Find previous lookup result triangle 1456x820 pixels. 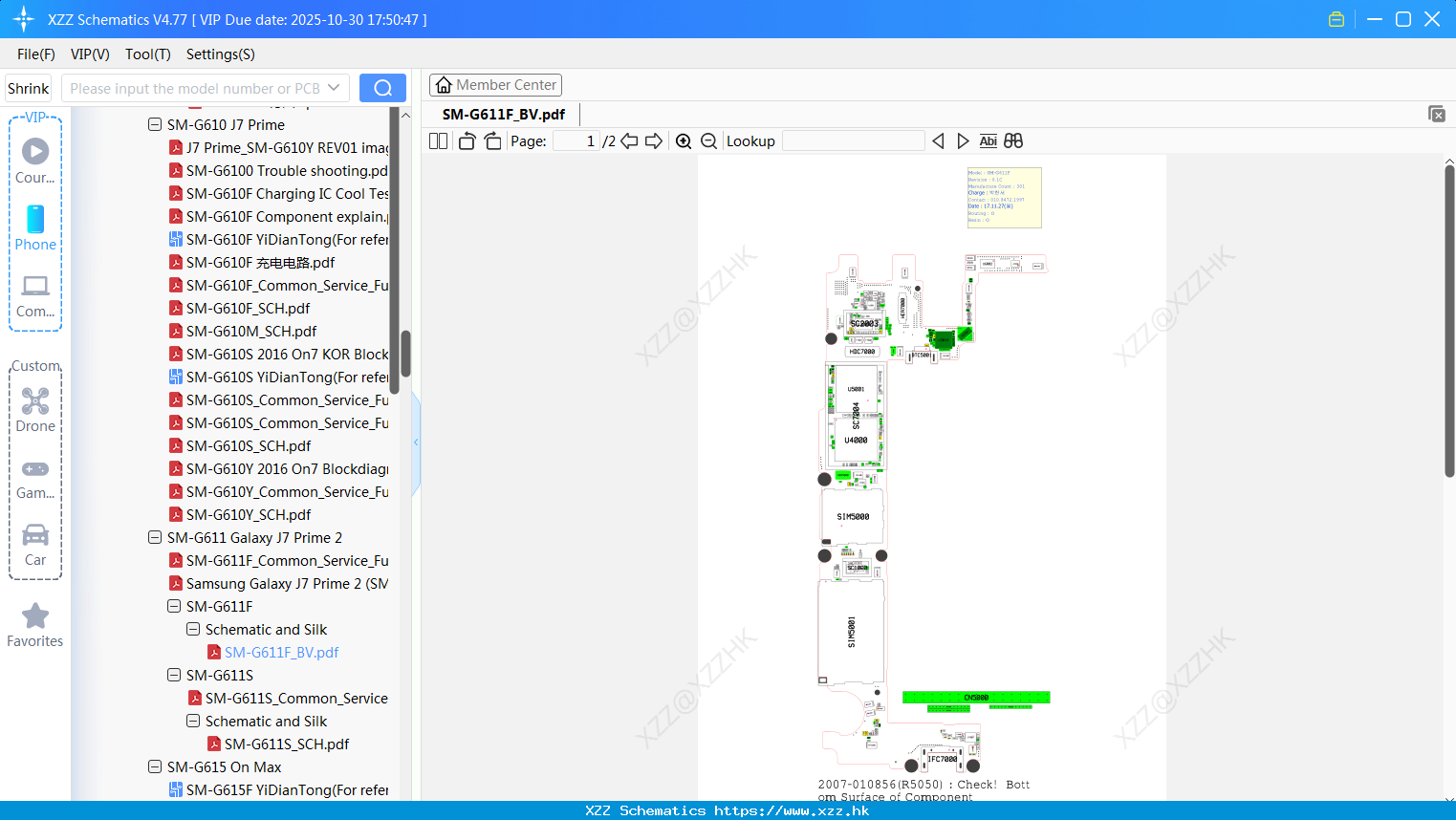(x=938, y=141)
